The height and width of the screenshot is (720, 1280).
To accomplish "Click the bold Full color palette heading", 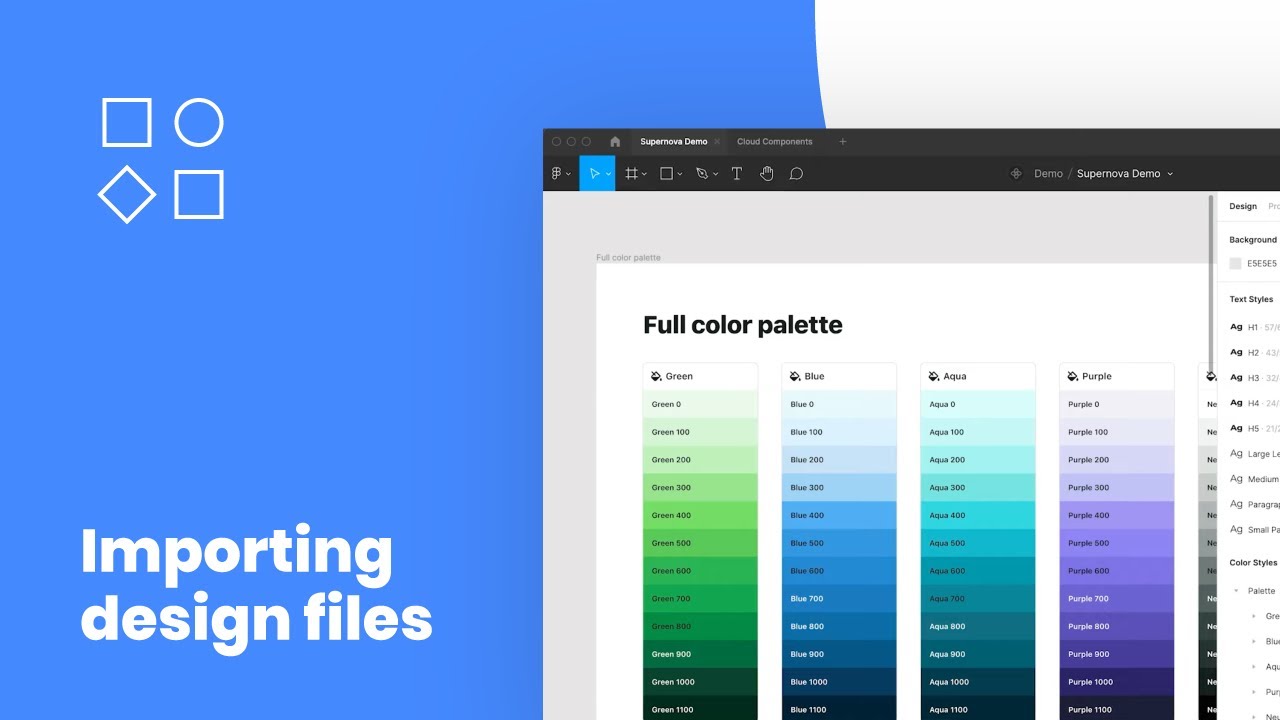I will [743, 325].
